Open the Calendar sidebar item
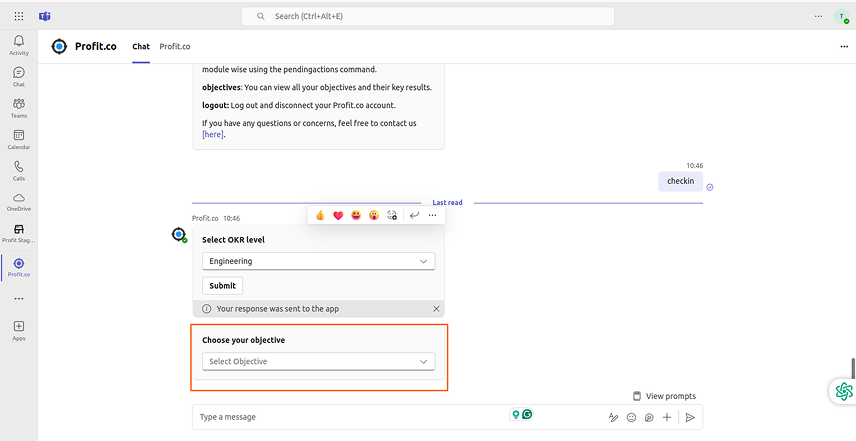Image resolution: width=856 pixels, height=441 pixels. coord(19,140)
